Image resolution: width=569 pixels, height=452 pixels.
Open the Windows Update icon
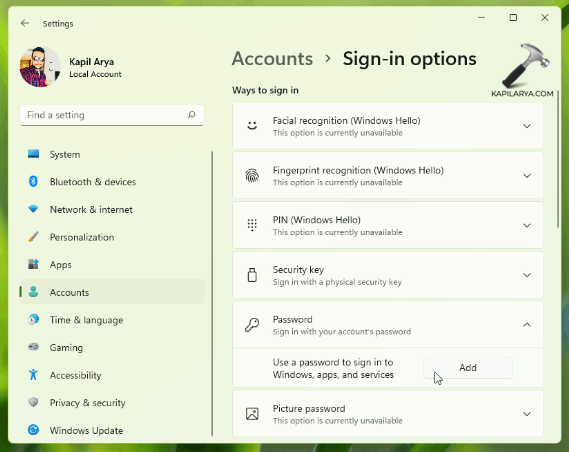pos(33,430)
